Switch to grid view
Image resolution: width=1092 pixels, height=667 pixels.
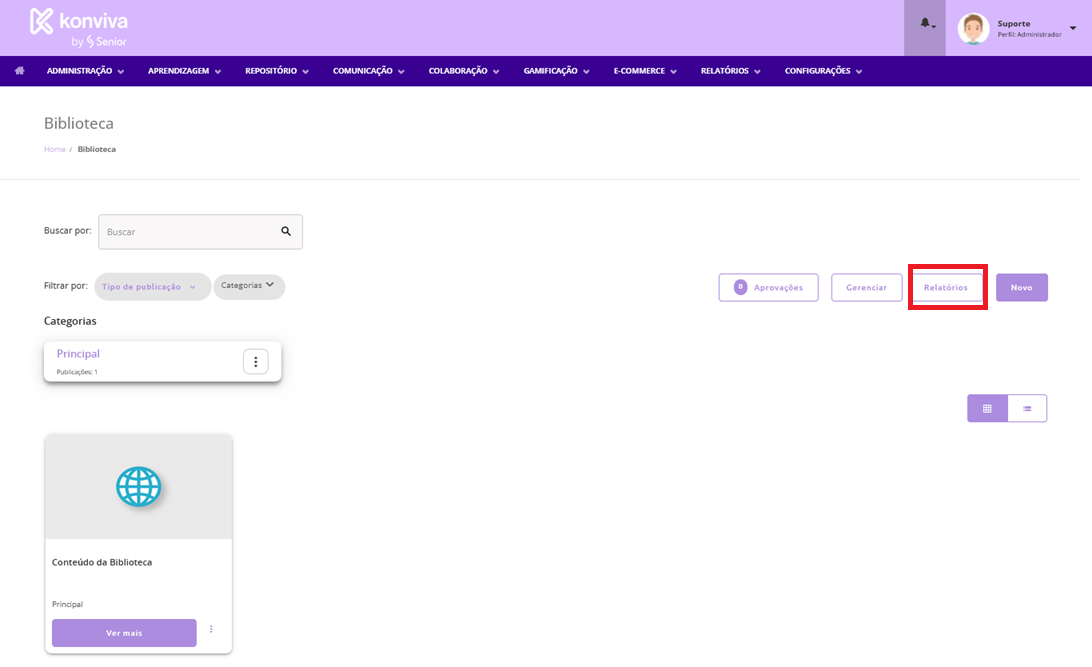coord(987,408)
